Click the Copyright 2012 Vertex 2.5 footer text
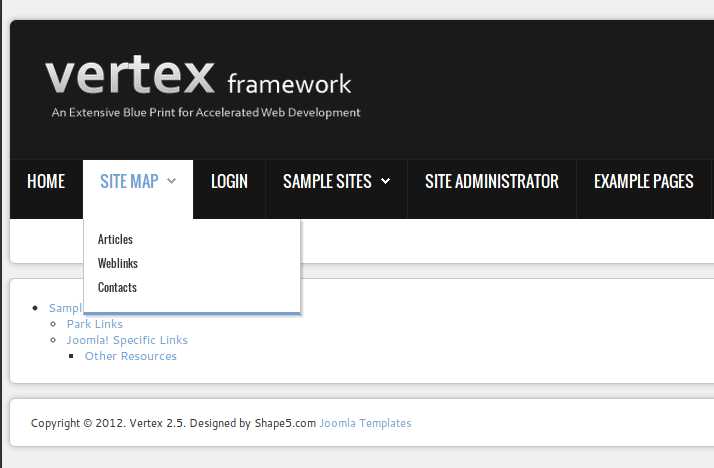The image size is (714, 468). (173, 423)
